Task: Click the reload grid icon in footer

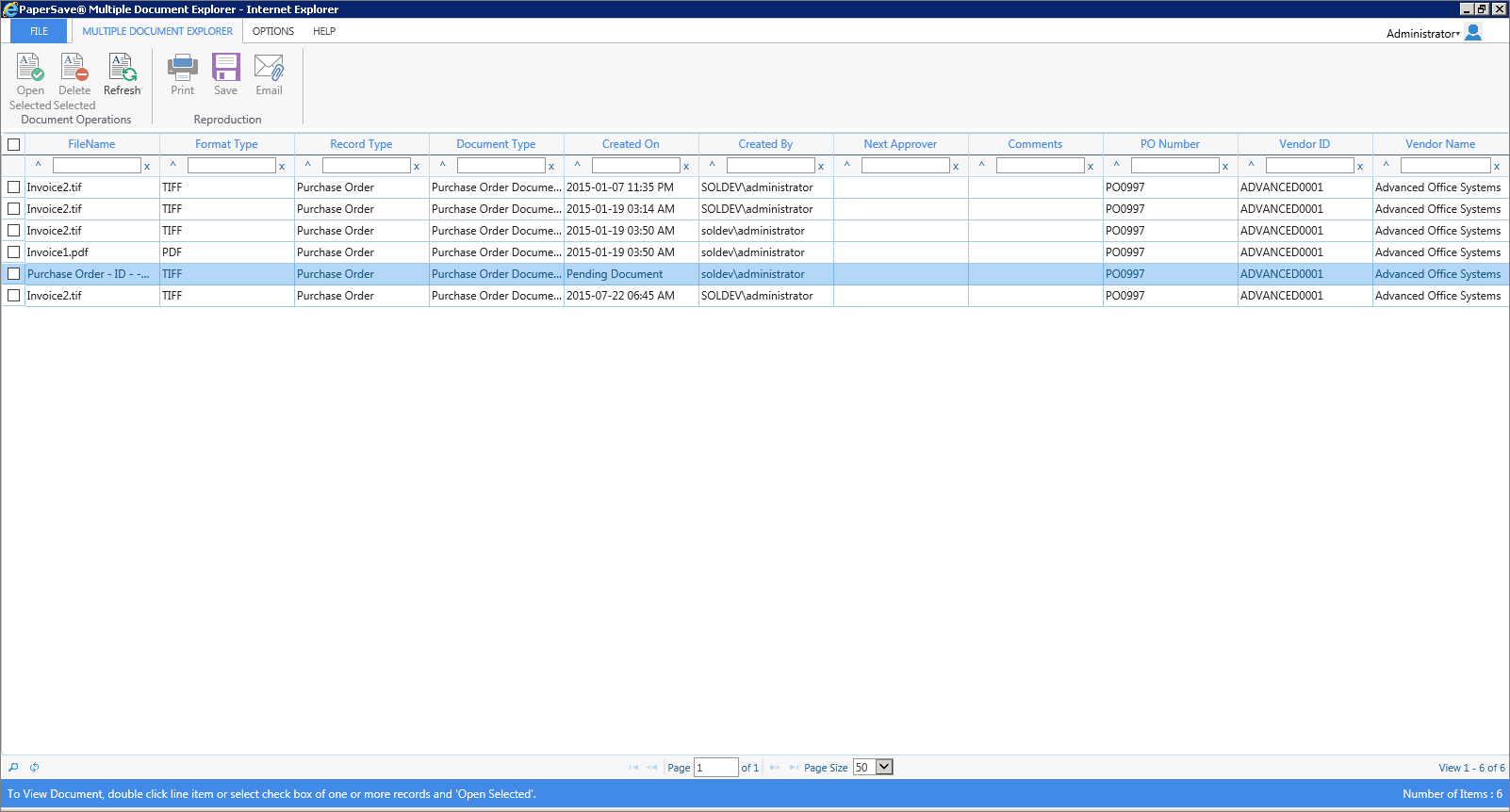Action: pyautogui.click(x=34, y=767)
